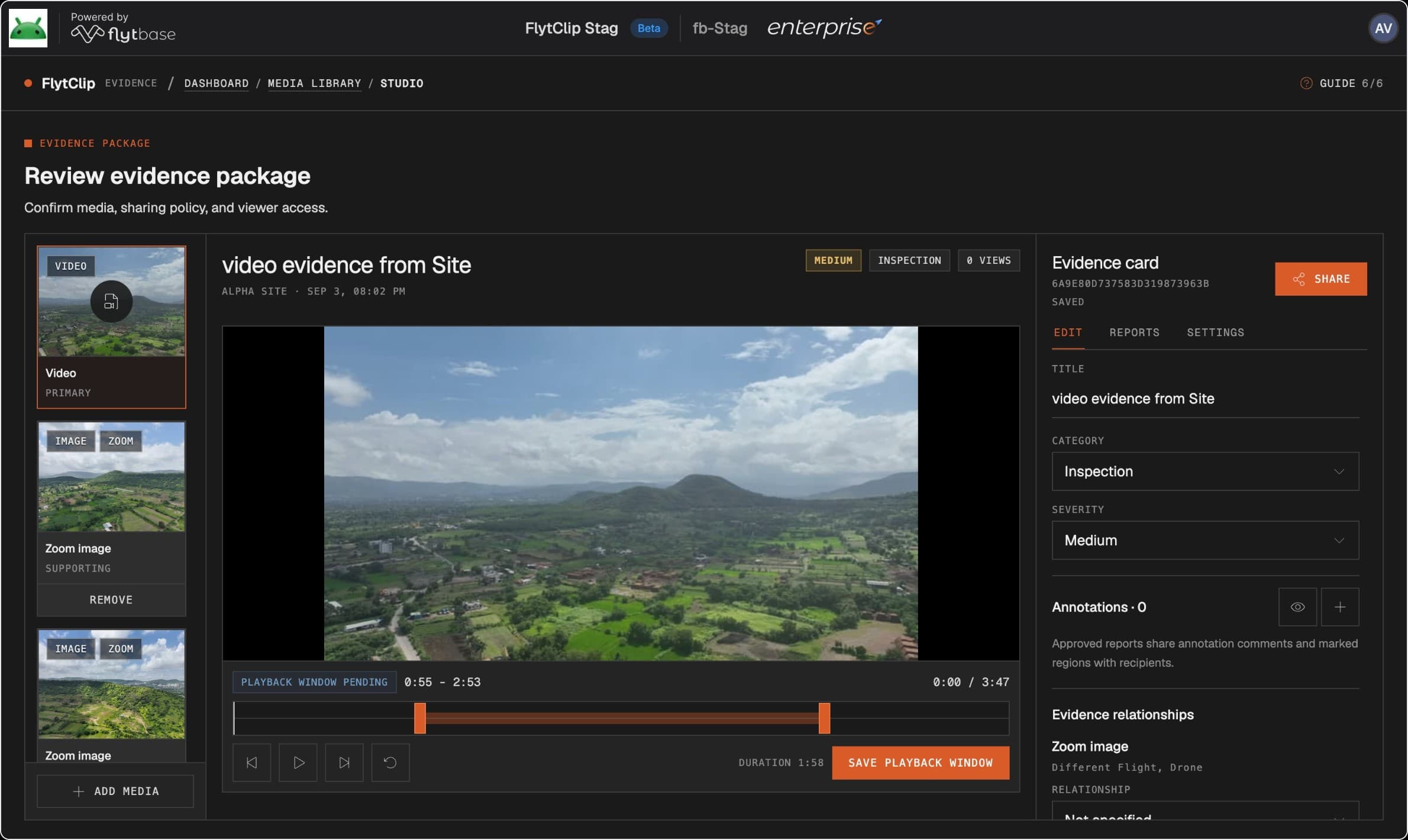Click the playback window start handle
The height and width of the screenshot is (840, 1408).
(420, 719)
